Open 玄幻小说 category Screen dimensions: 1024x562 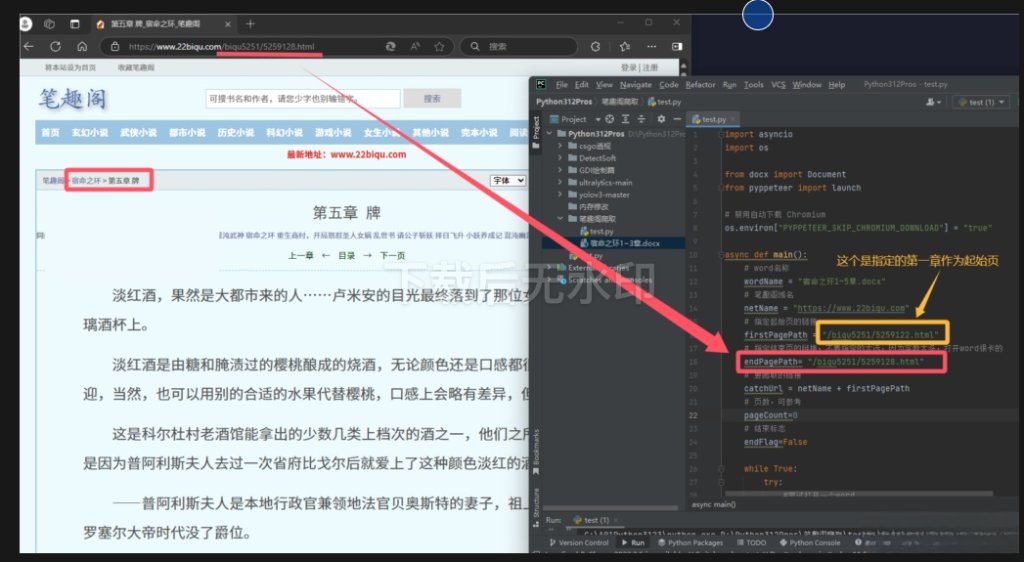pos(90,133)
